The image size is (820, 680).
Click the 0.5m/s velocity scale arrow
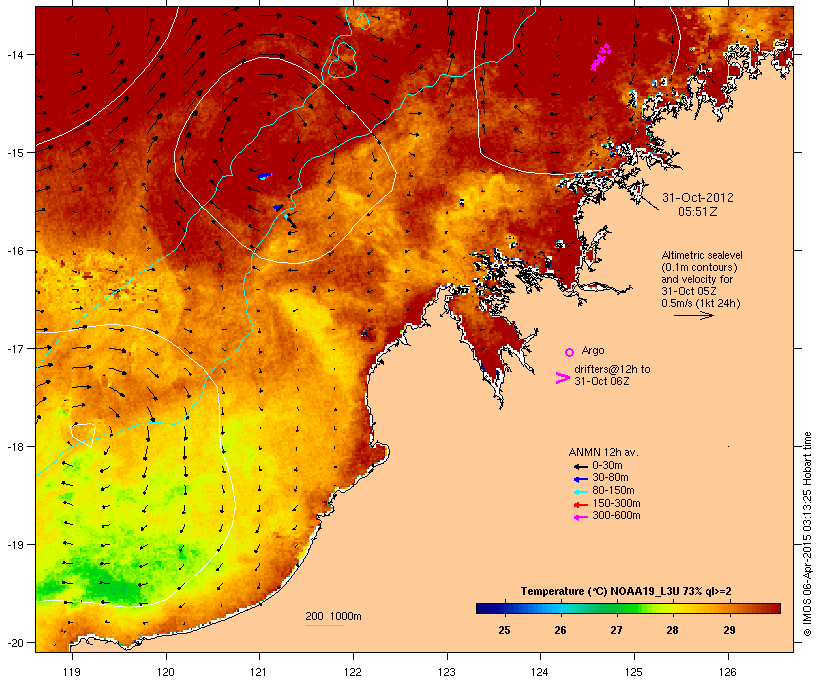[694, 315]
